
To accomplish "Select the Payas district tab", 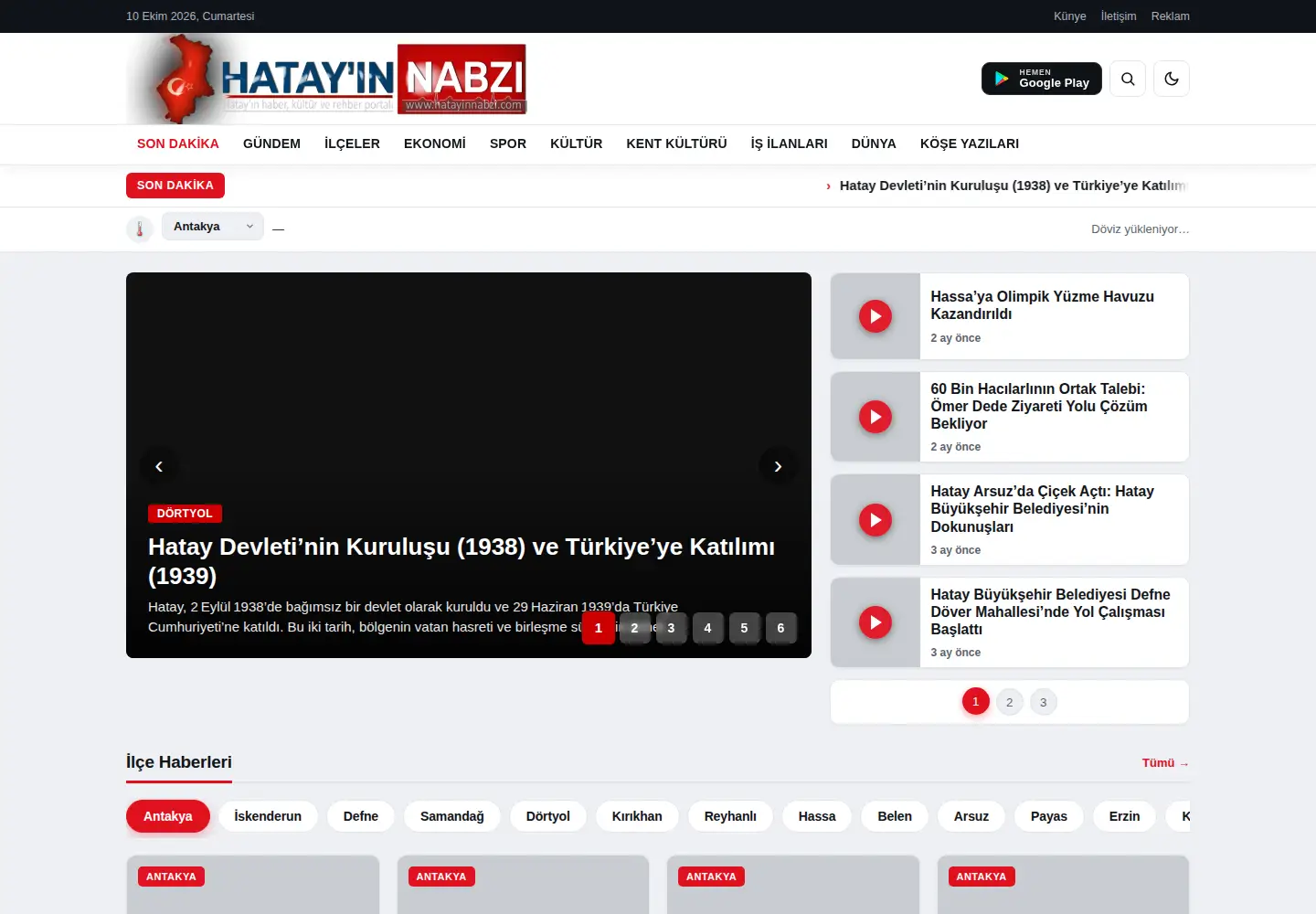I will pyautogui.click(x=1049, y=816).
